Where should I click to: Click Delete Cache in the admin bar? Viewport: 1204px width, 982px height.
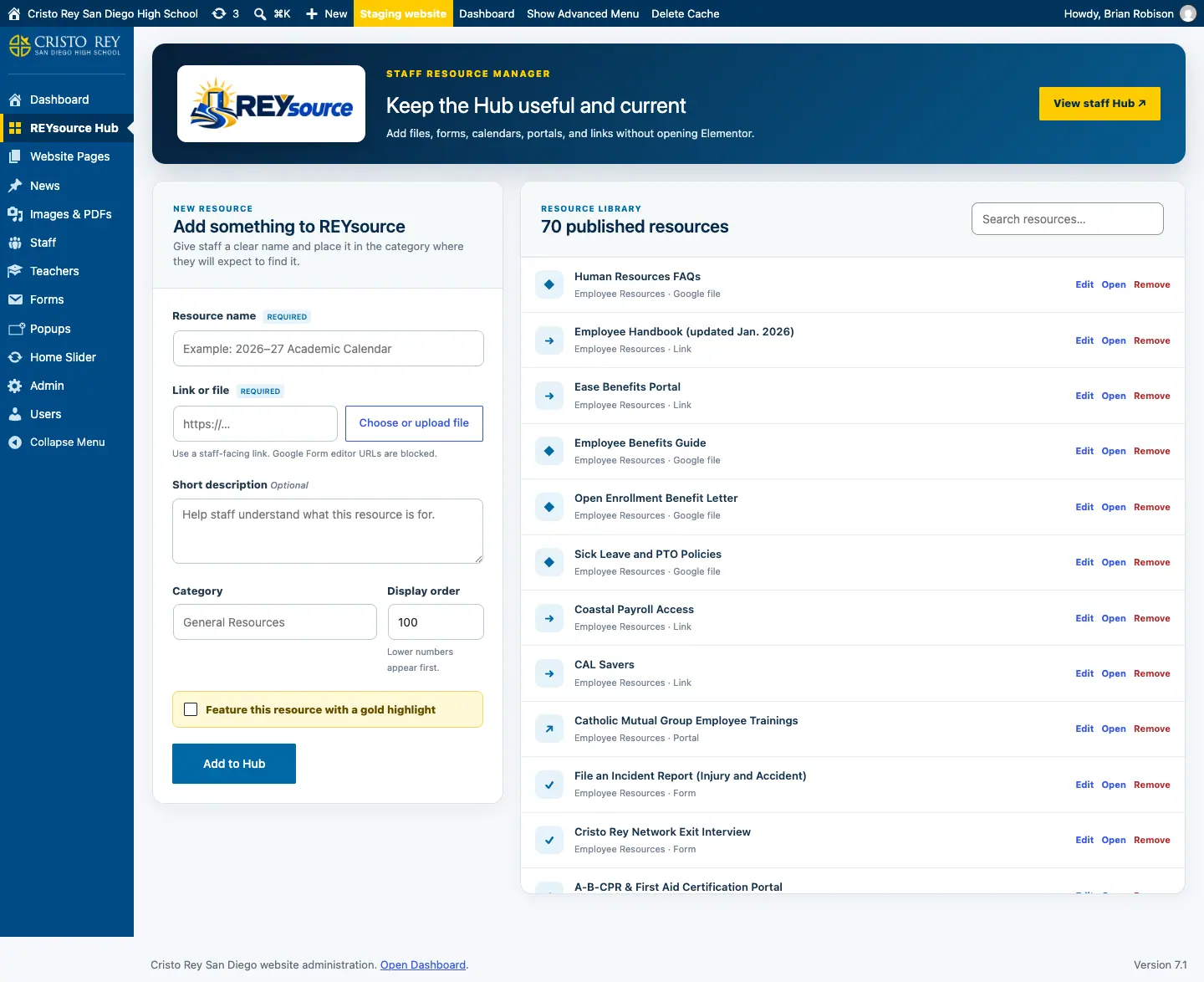click(x=686, y=13)
